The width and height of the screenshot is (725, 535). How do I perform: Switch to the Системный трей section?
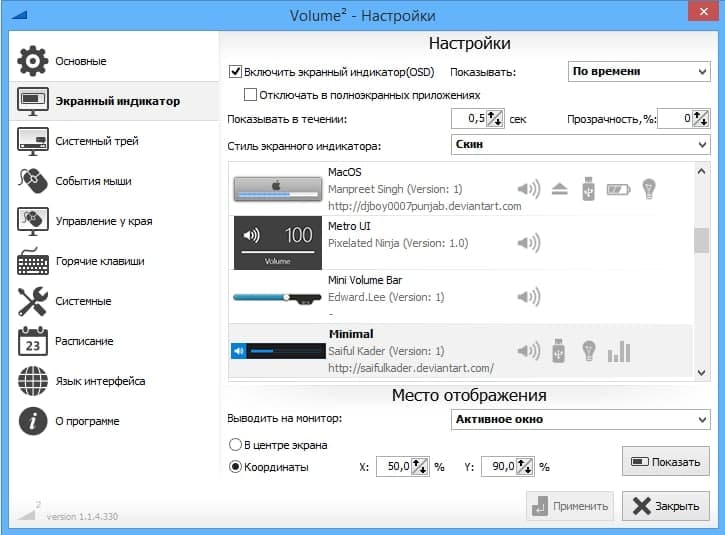114,141
